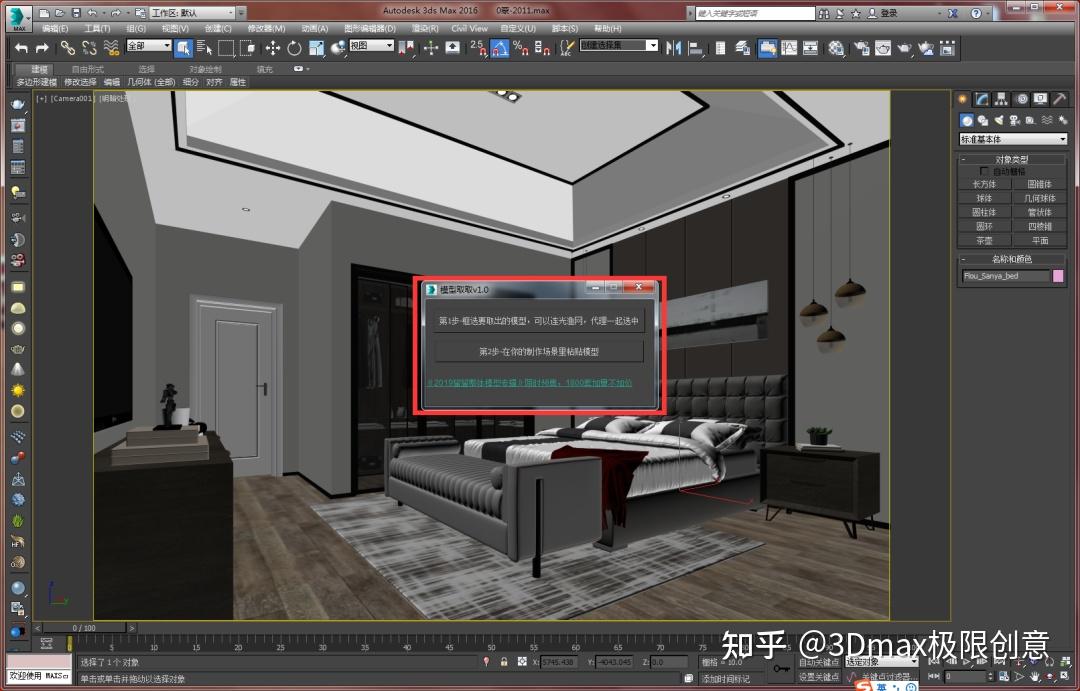Select the Shapes category in the Create panel
The width and height of the screenshot is (1080, 691).
(983, 120)
